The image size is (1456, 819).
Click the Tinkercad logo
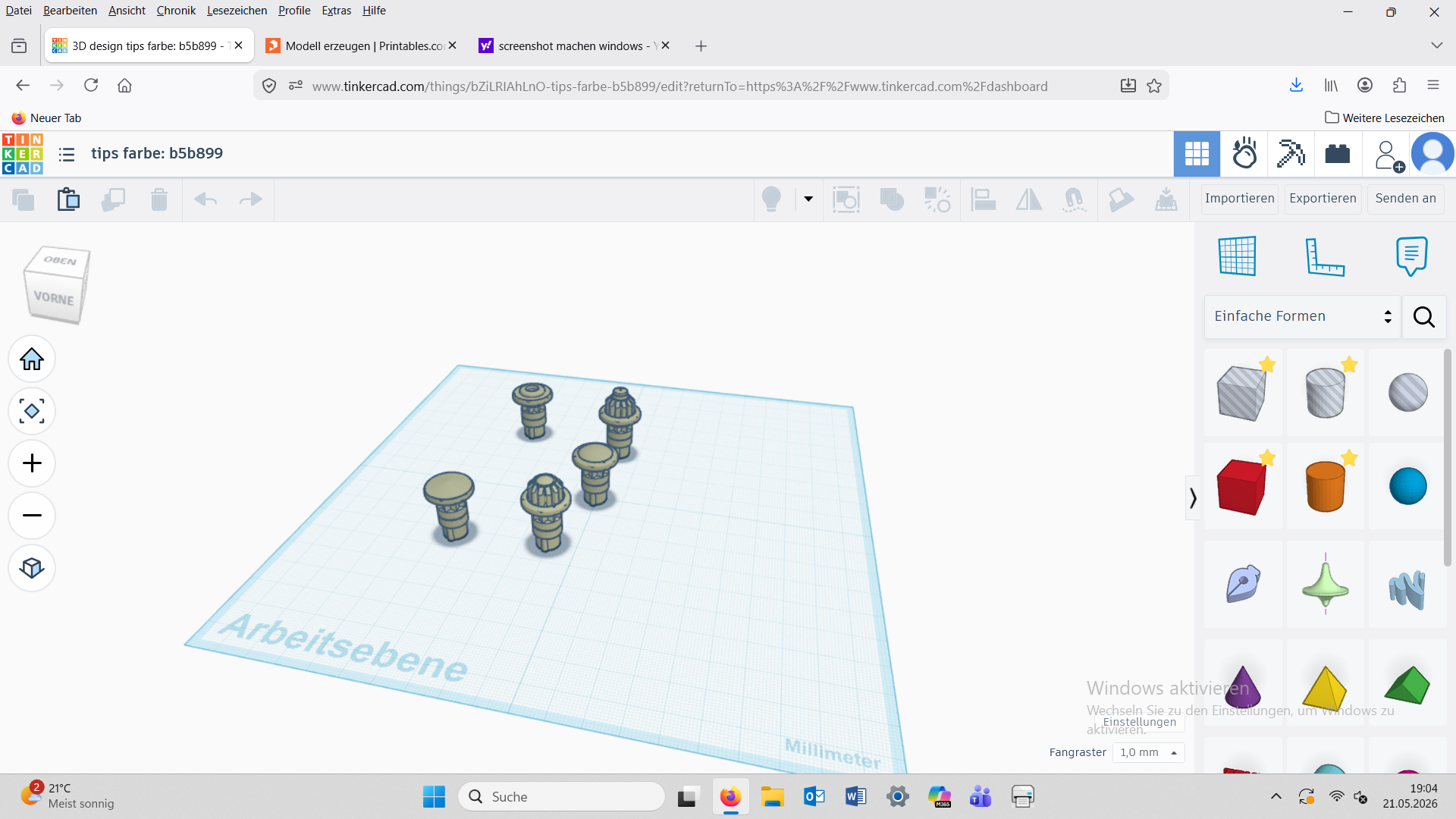pyautogui.click(x=23, y=154)
